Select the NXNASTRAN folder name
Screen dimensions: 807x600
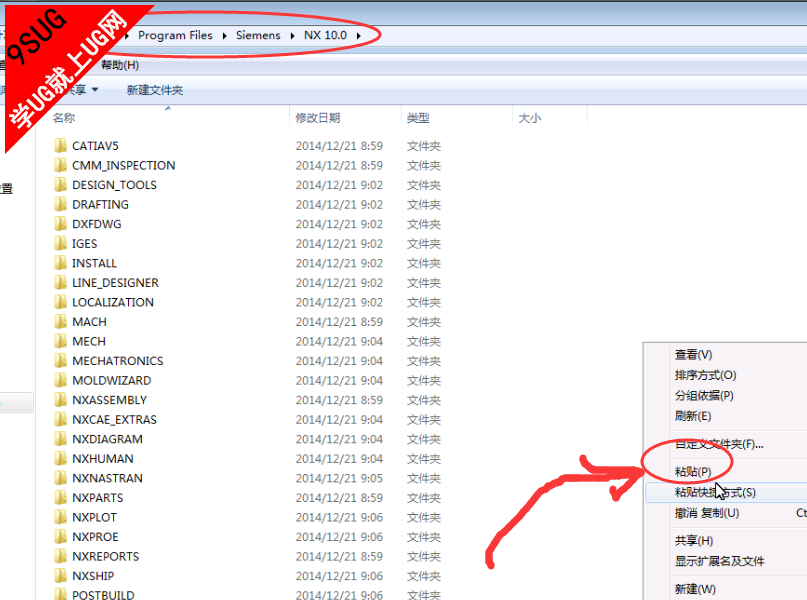pyautogui.click(x=108, y=478)
